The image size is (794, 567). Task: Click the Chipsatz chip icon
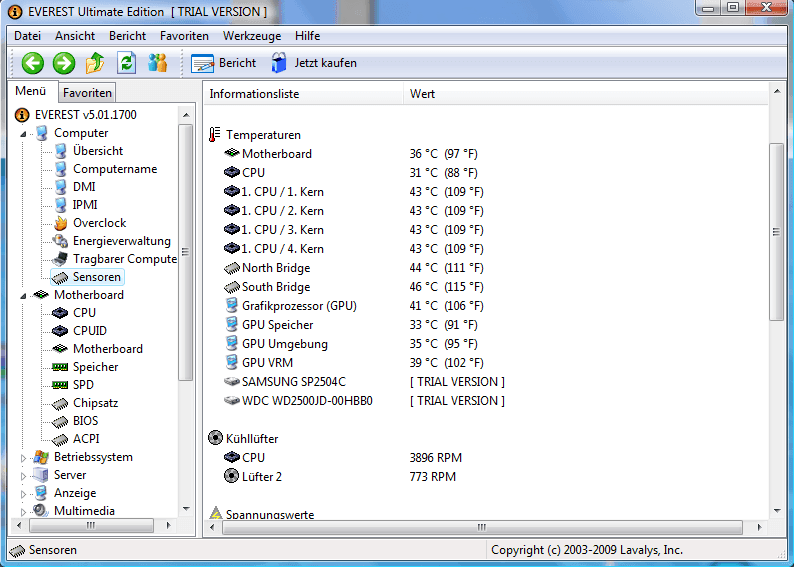60,403
